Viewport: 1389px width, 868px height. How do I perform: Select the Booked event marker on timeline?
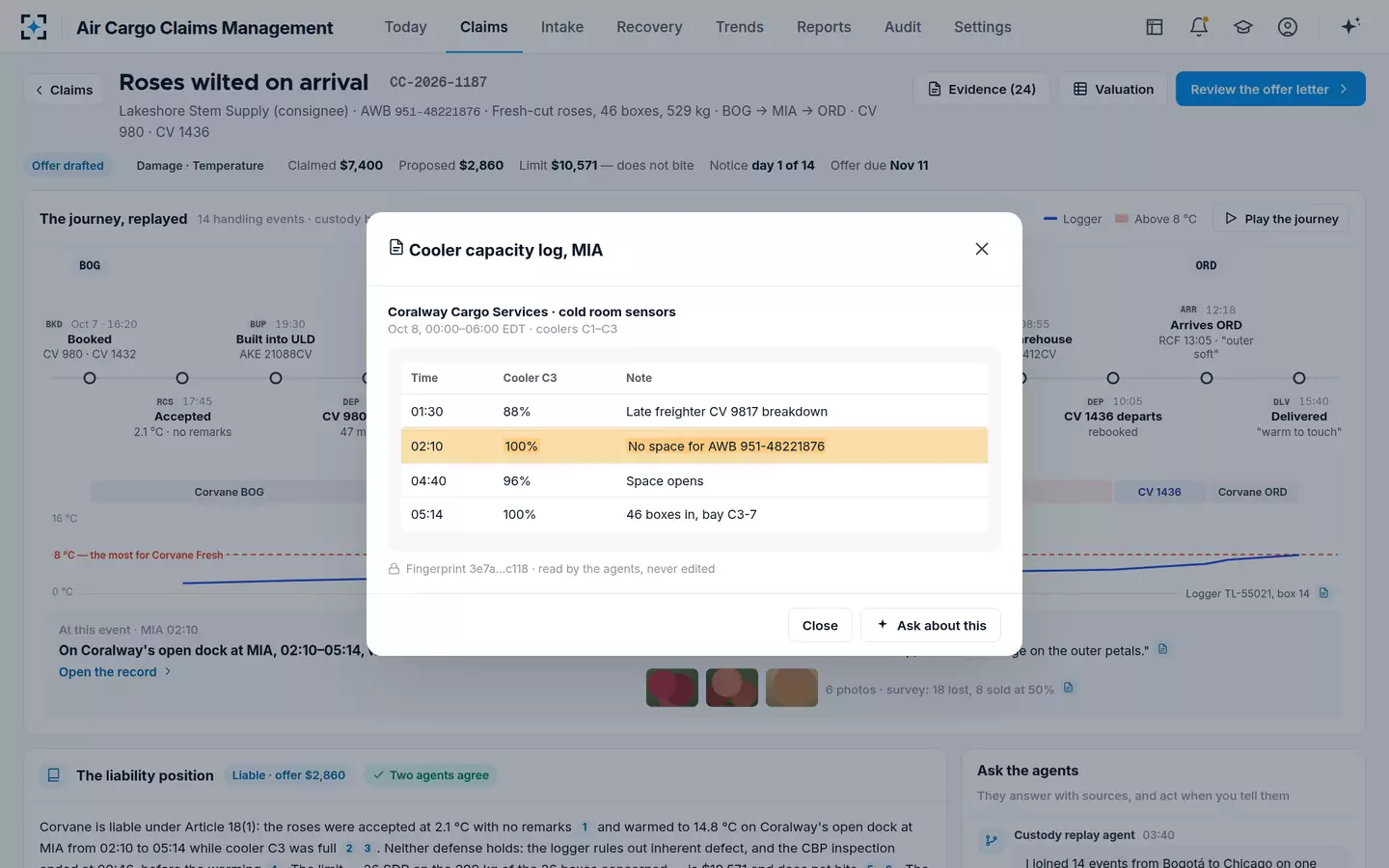(90, 378)
